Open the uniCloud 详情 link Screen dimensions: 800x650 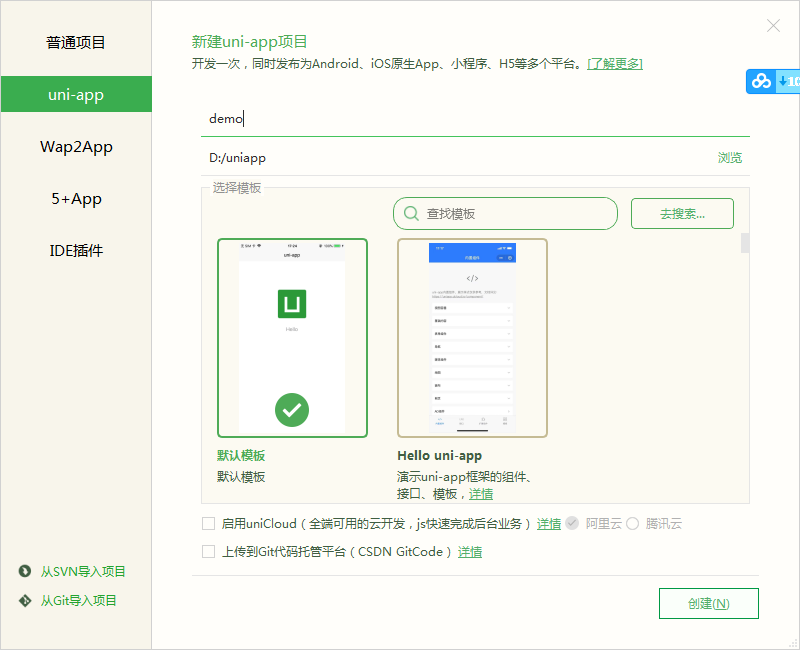tap(549, 524)
